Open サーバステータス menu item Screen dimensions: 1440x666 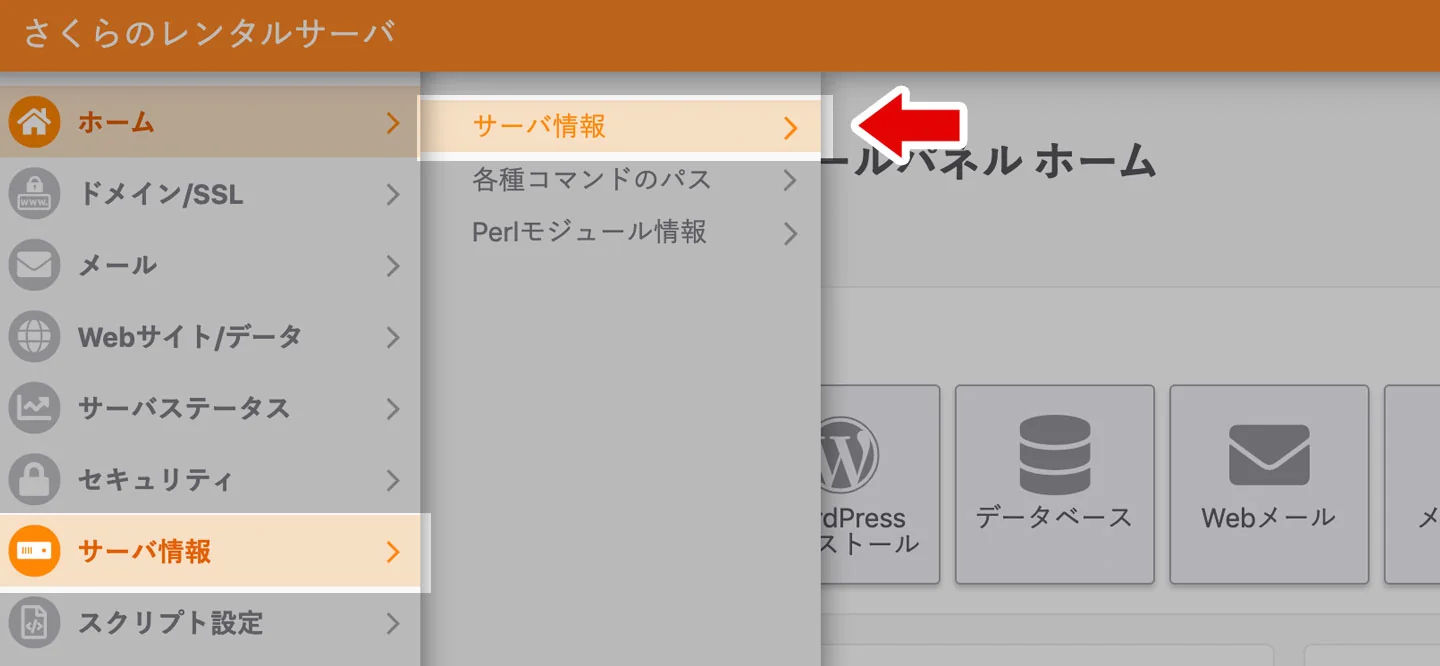pos(210,408)
